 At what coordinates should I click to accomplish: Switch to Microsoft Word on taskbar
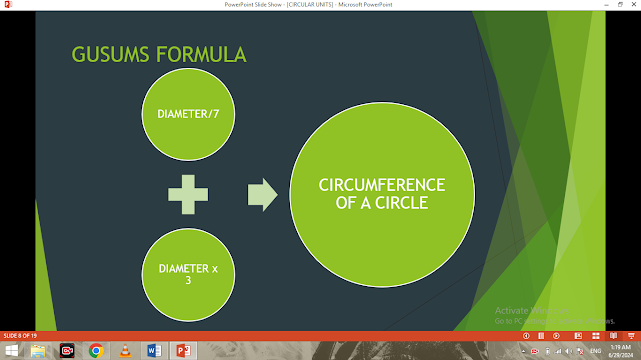click(x=154, y=351)
